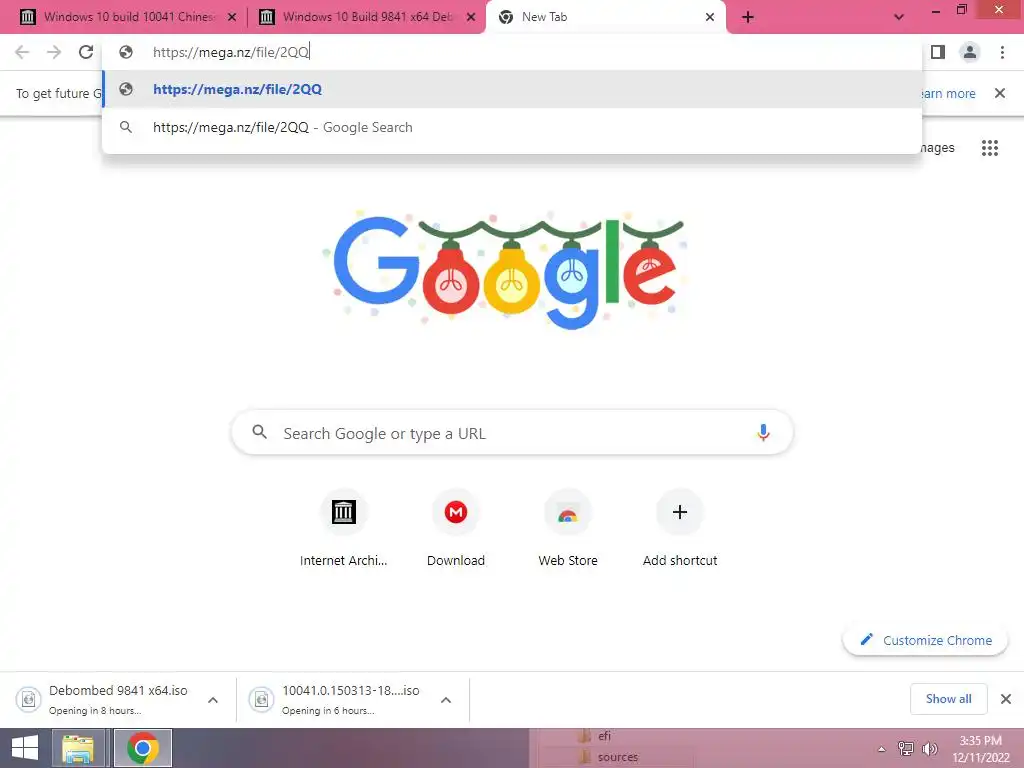Open the volume tray icon
Image resolution: width=1024 pixels, height=768 pixels.
pyautogui.click(x=929, y=748)
